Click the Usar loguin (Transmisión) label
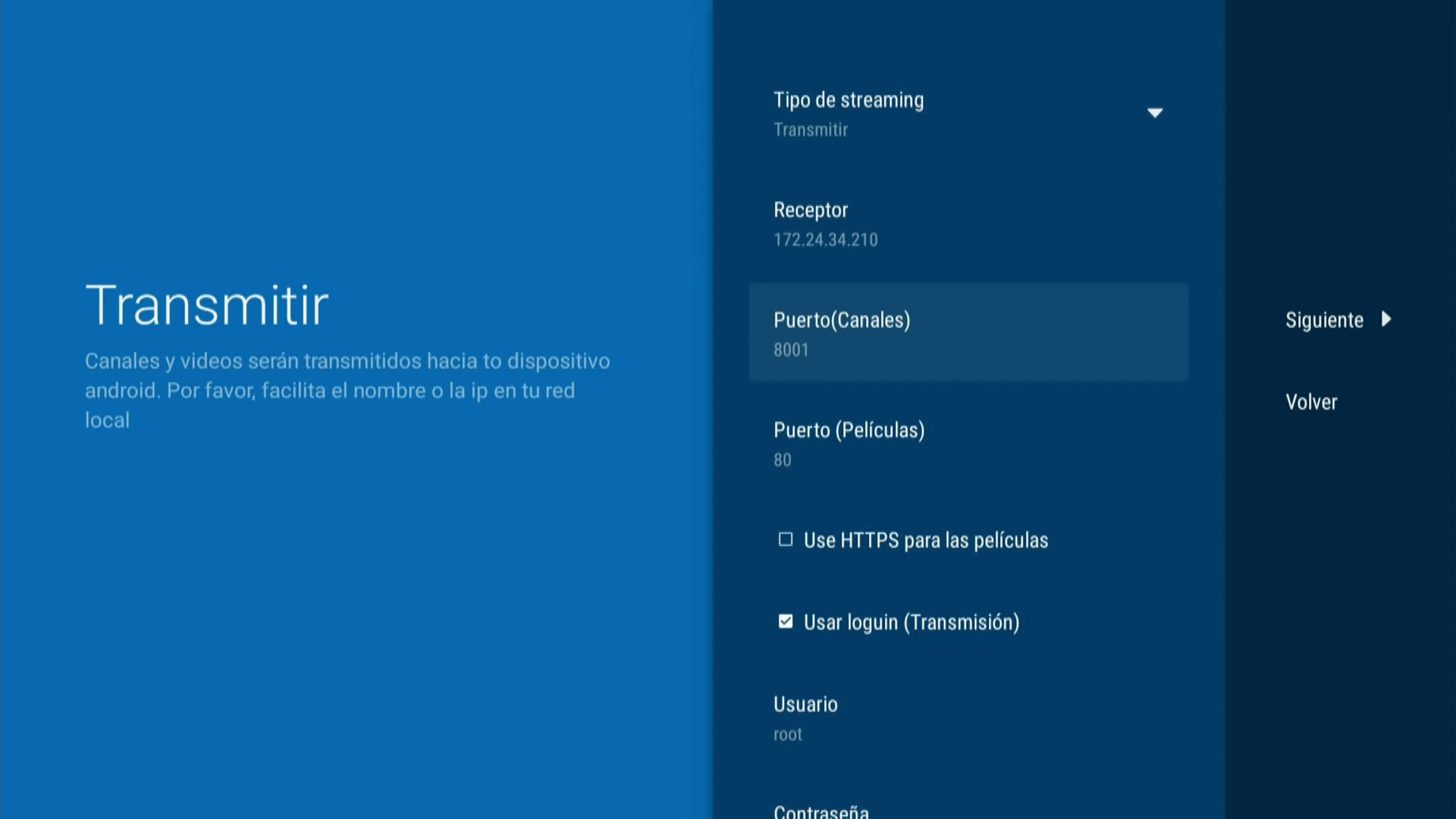 click(x=911, y=623)
